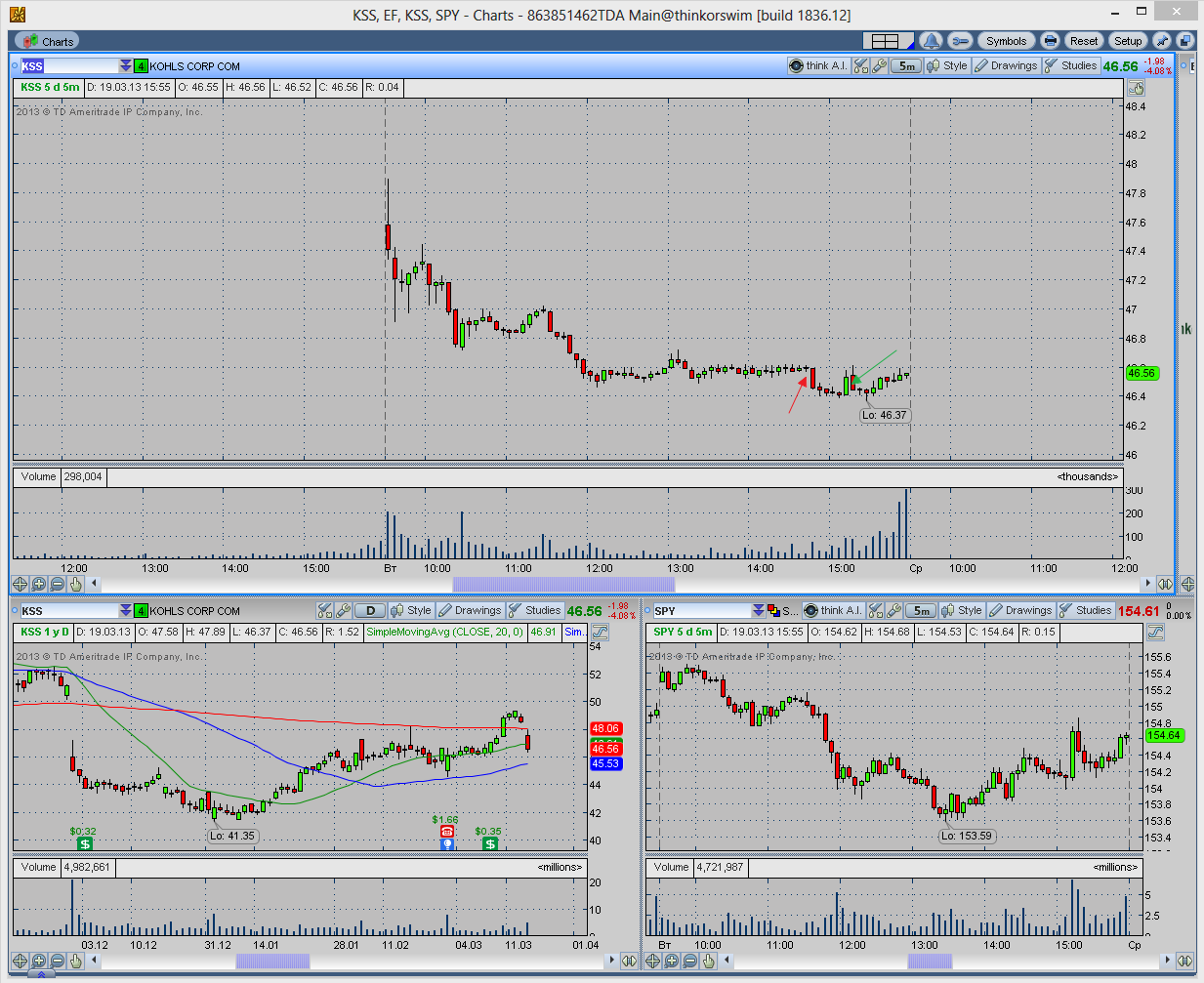The height and width of the screenshot is (983, 1204).
Task: Click quick study icon in SPY chart
Action: click(875, 610)
